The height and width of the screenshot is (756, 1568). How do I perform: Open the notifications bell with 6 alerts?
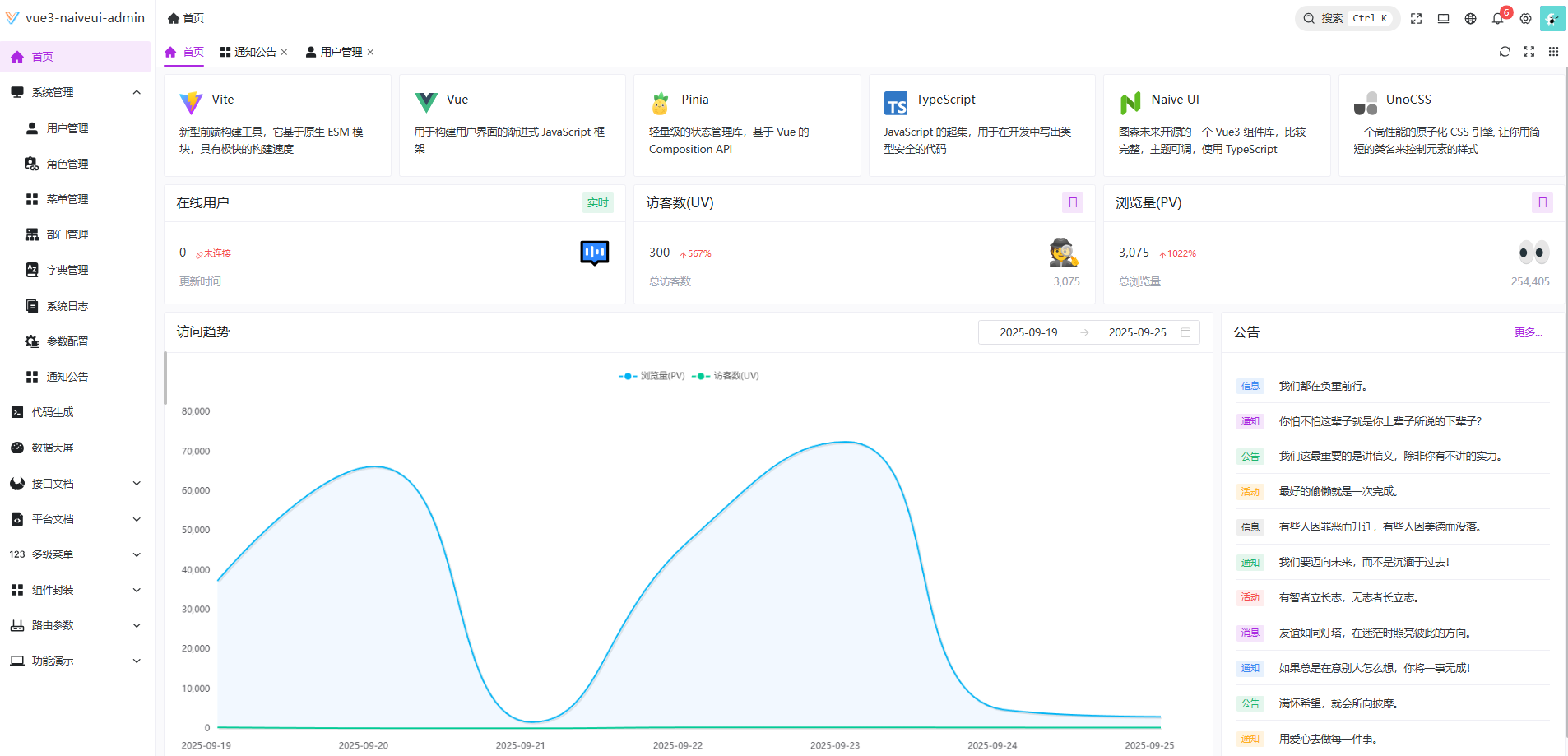1498,18
